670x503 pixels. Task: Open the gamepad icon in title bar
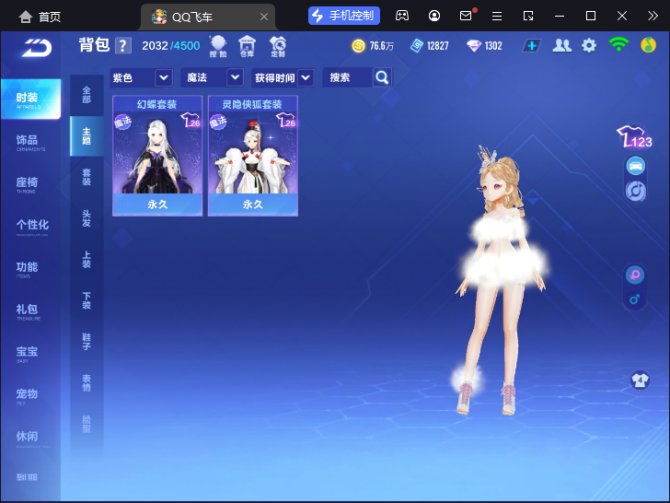point(402,16)
